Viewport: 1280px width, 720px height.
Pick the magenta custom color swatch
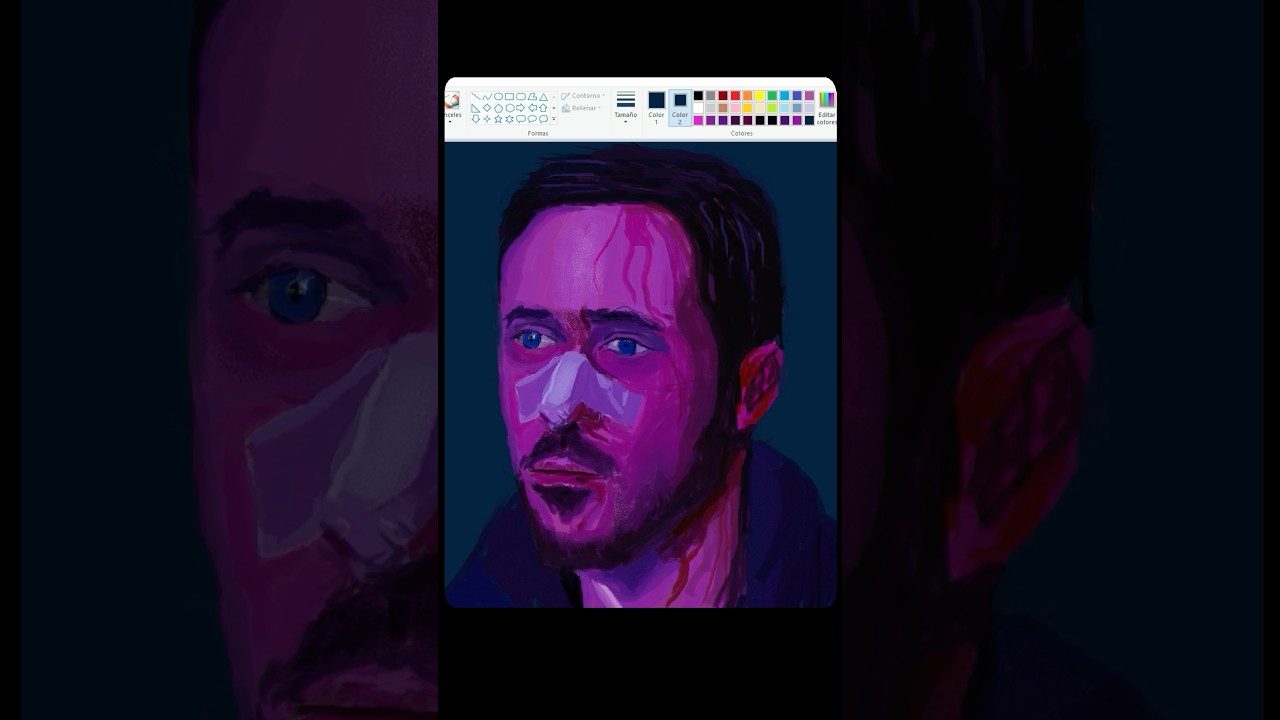698,120
